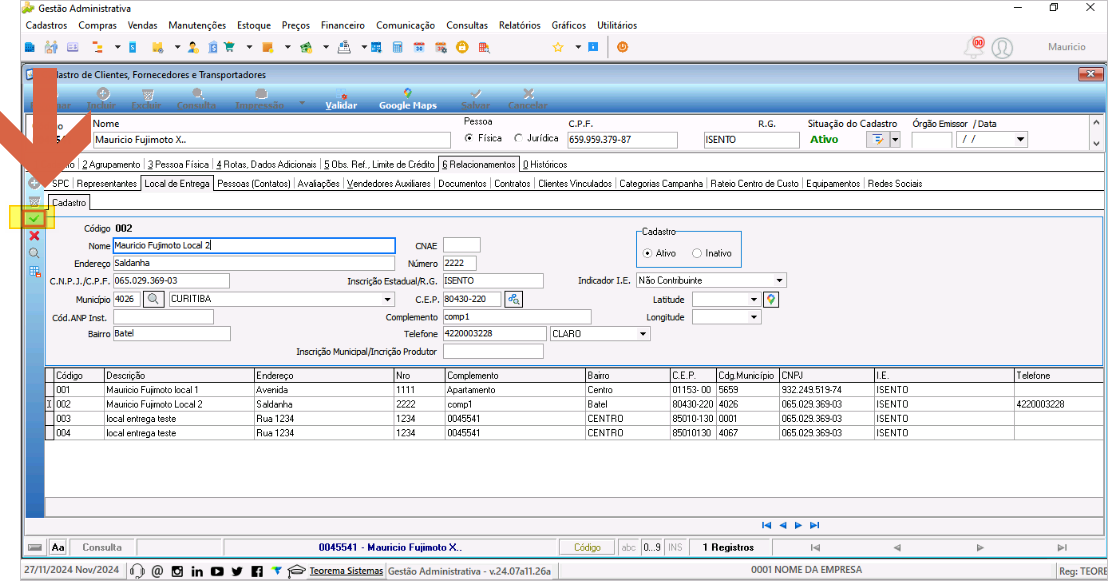Open map pin icon beside Latitude
Viewport: 1109px width, 583px height.
(x=771, y=299)
